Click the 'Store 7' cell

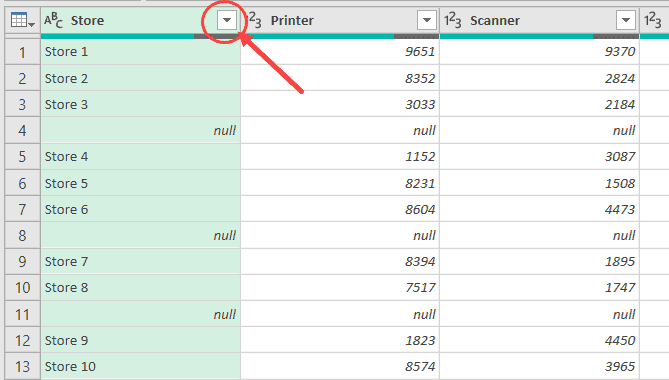[140, 261]
